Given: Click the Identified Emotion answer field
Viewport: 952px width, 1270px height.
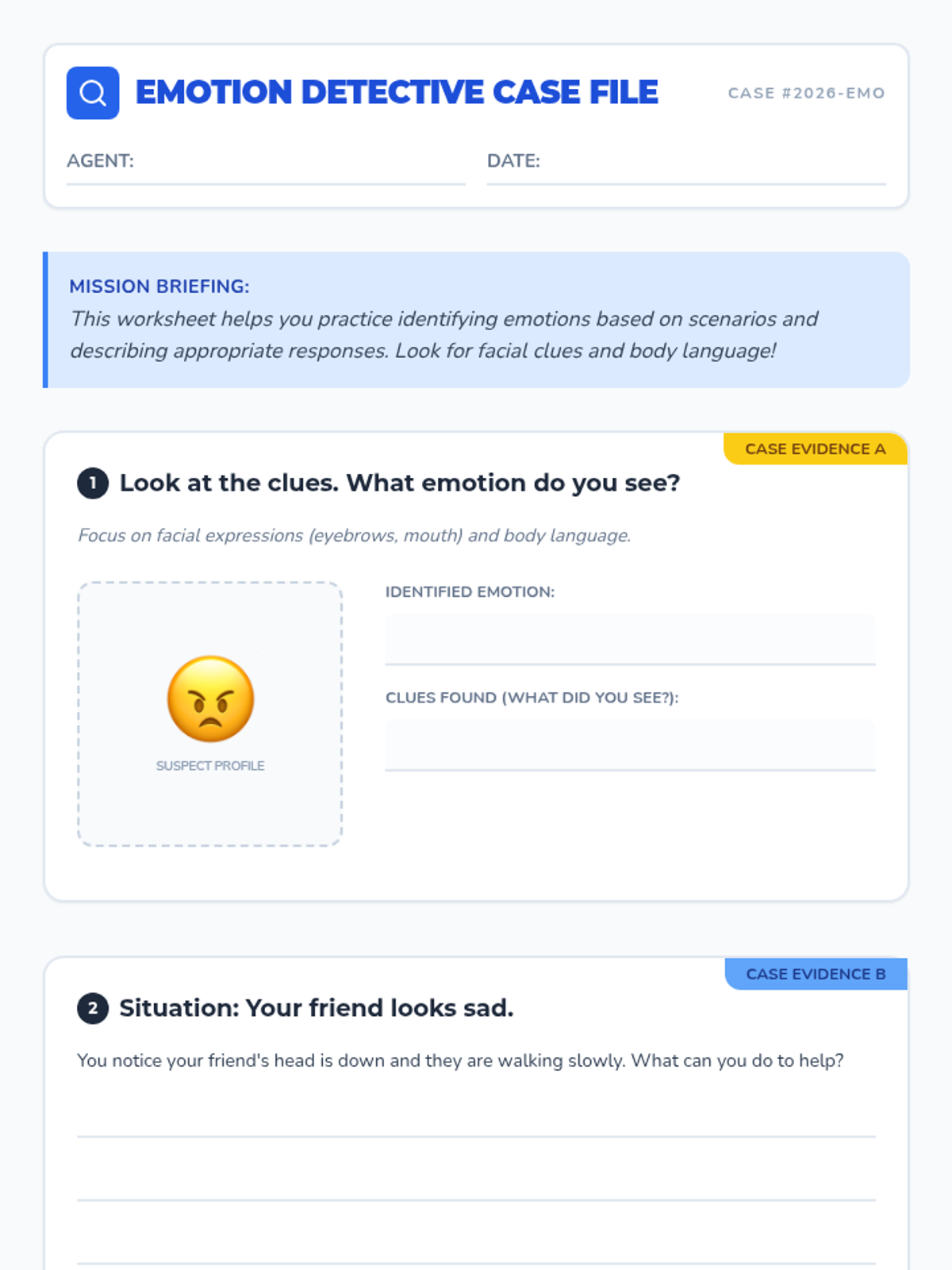Looking at the screenshot, I should coord(630,639).
